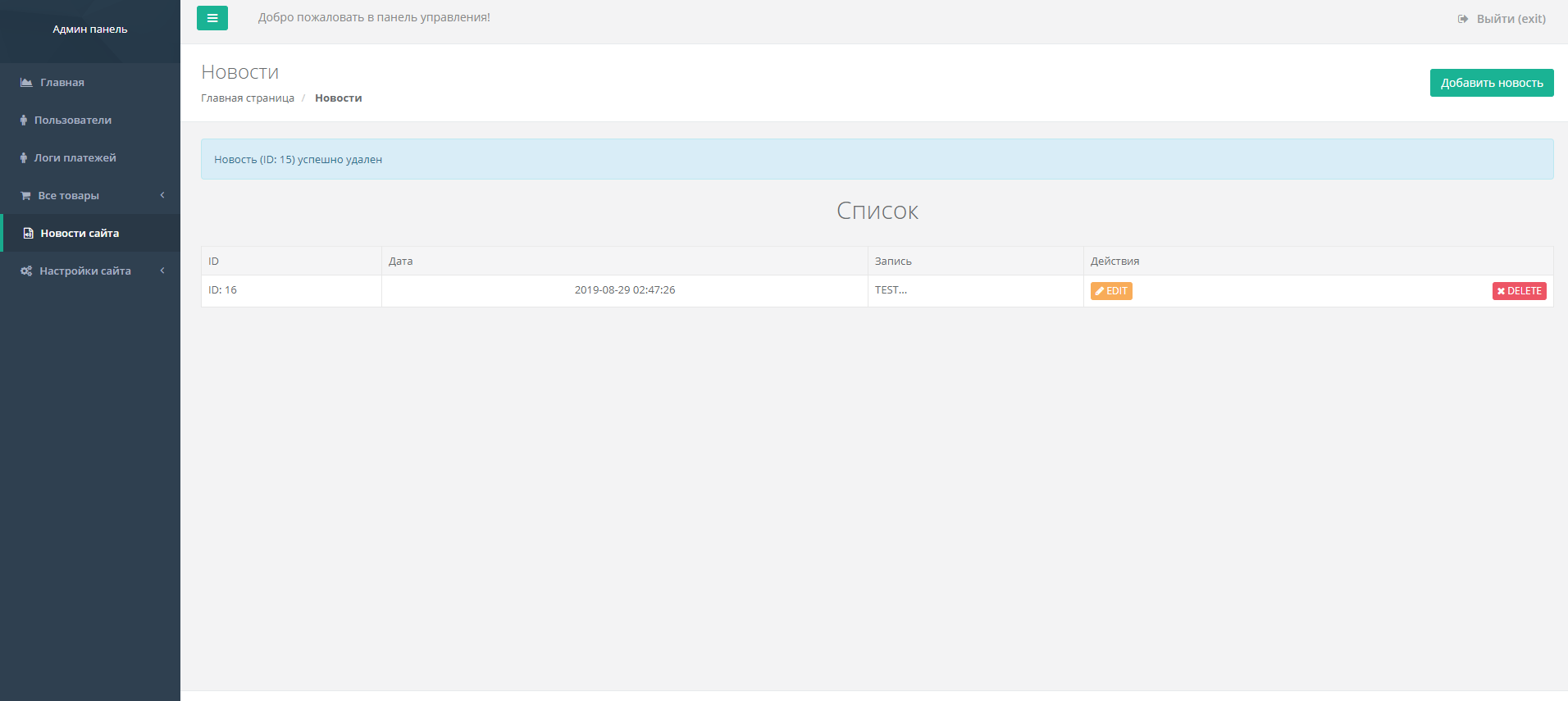
Task: Click the chart icon beside Главная
Action: click(x=26, y=83)
